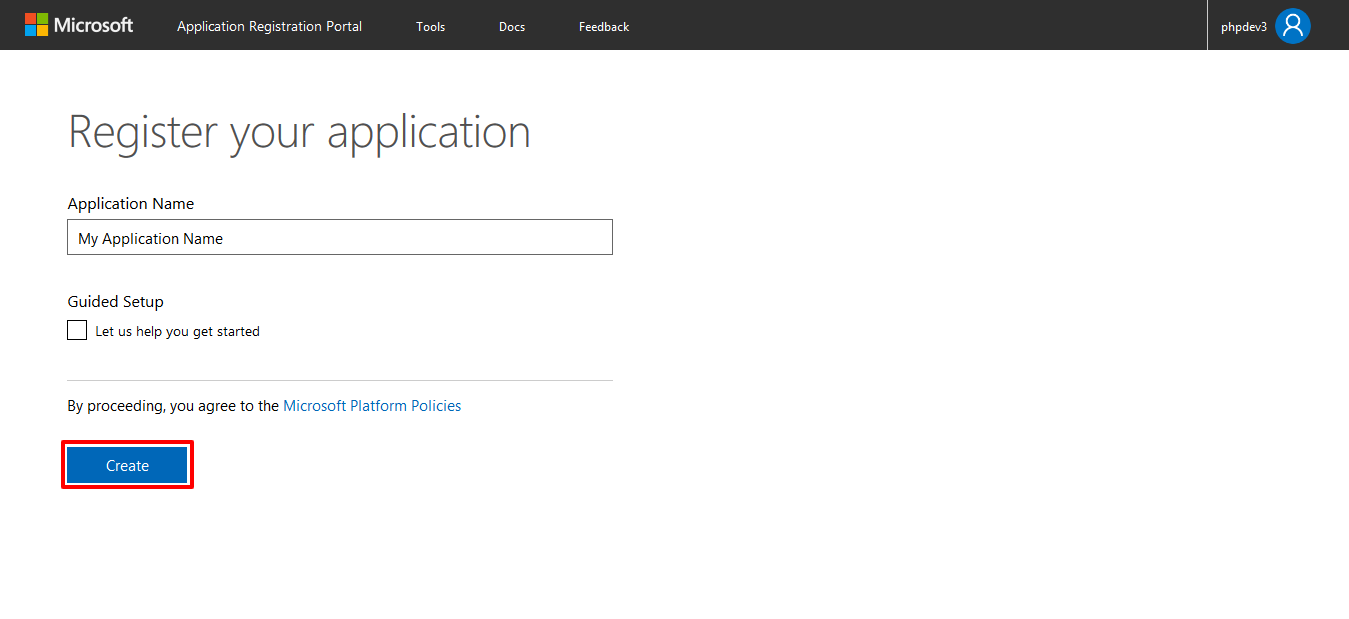Open the Docs menu item
The image size is (1349, 619).
tap(511, 27)
